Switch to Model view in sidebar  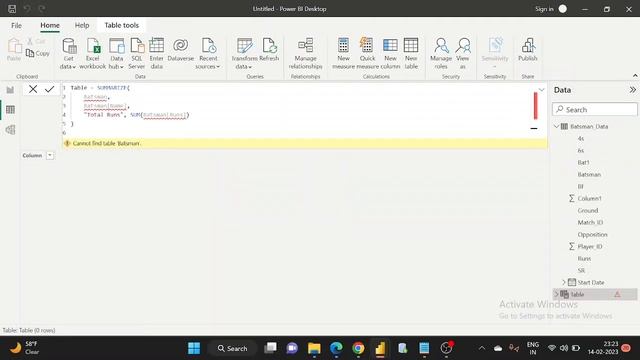10,130
